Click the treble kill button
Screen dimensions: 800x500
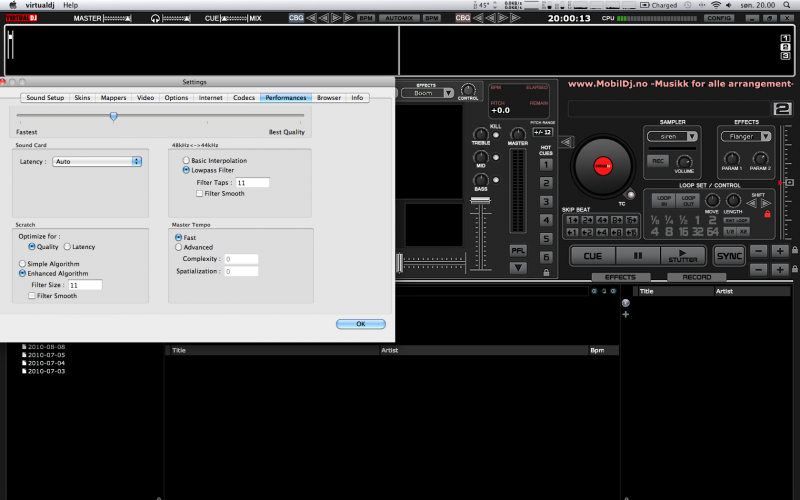(495, 135)
